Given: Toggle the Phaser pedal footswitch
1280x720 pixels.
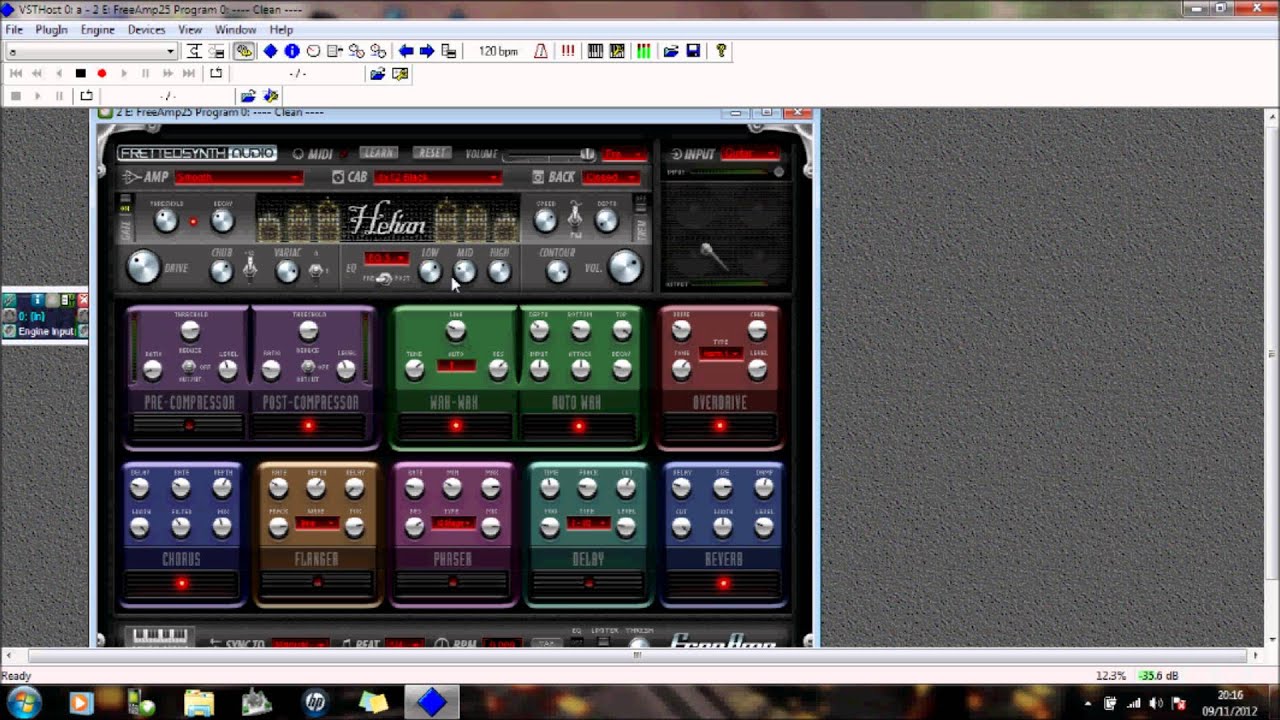Looking at the screenshot, I should pyautogui.click(x=453, y=584).
